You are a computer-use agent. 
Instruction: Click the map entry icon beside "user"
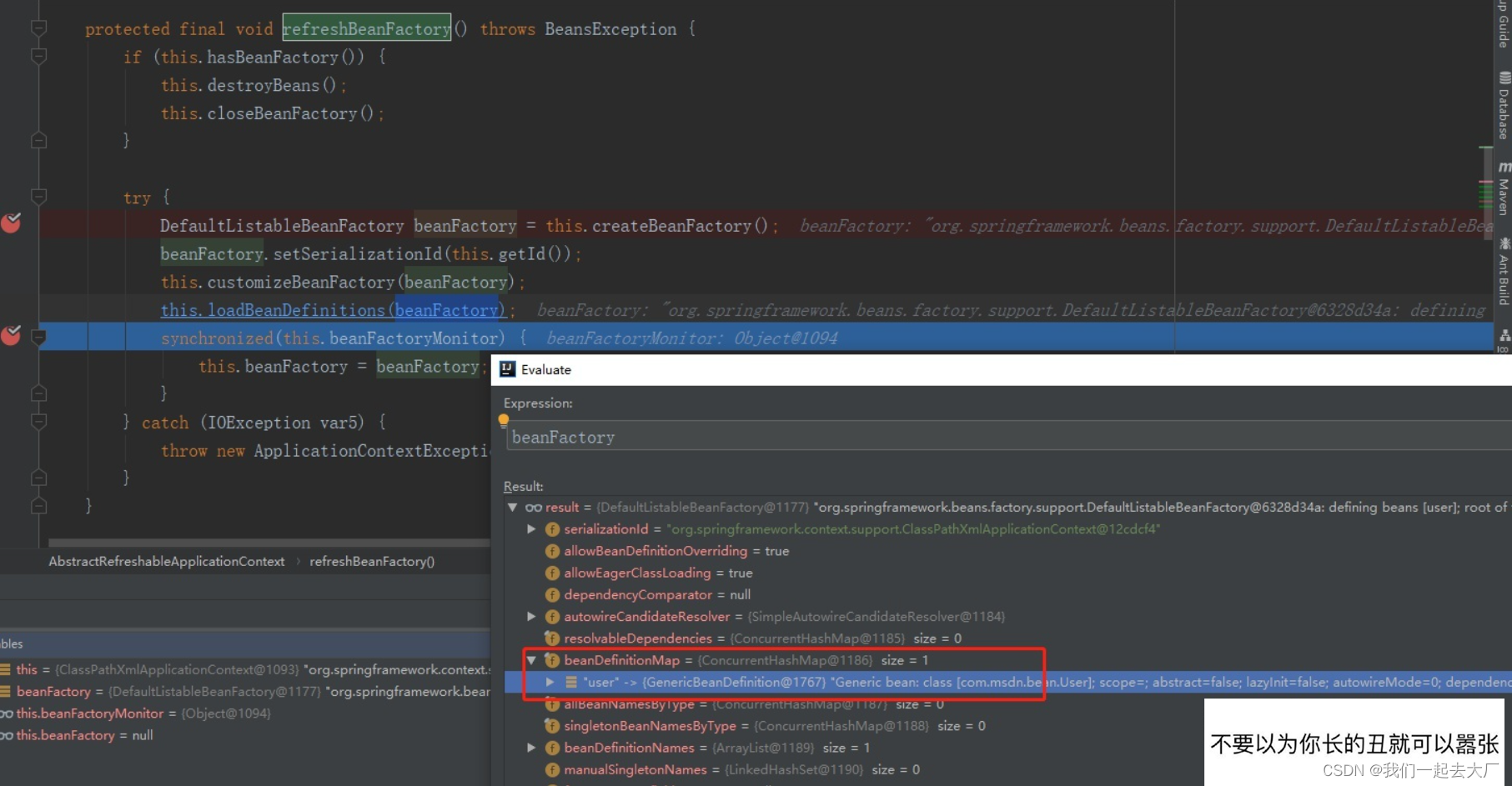point(571,682)
